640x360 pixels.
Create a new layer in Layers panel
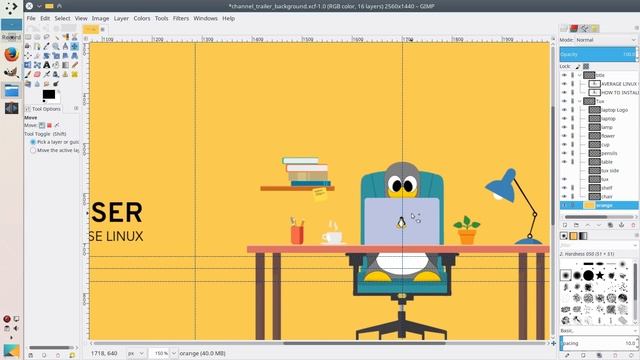click(x=565, y=225)
